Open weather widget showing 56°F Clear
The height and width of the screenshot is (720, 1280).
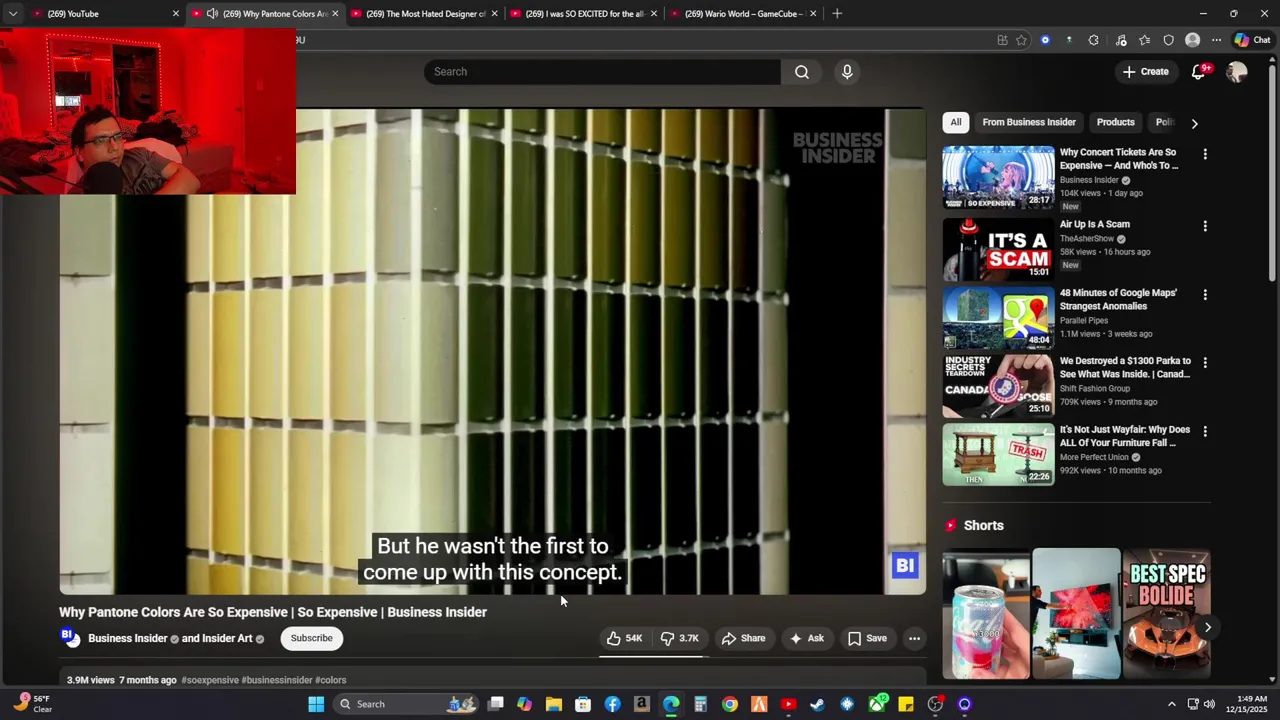pyautogui.click(x=31, y=704)
